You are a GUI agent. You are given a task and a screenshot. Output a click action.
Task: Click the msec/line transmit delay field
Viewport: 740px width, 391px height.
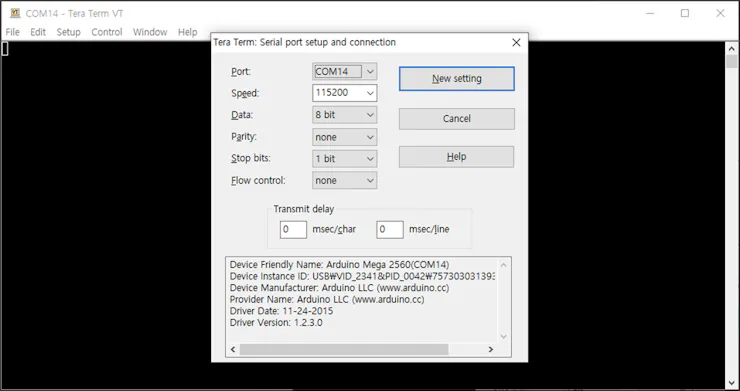(390, 230)
